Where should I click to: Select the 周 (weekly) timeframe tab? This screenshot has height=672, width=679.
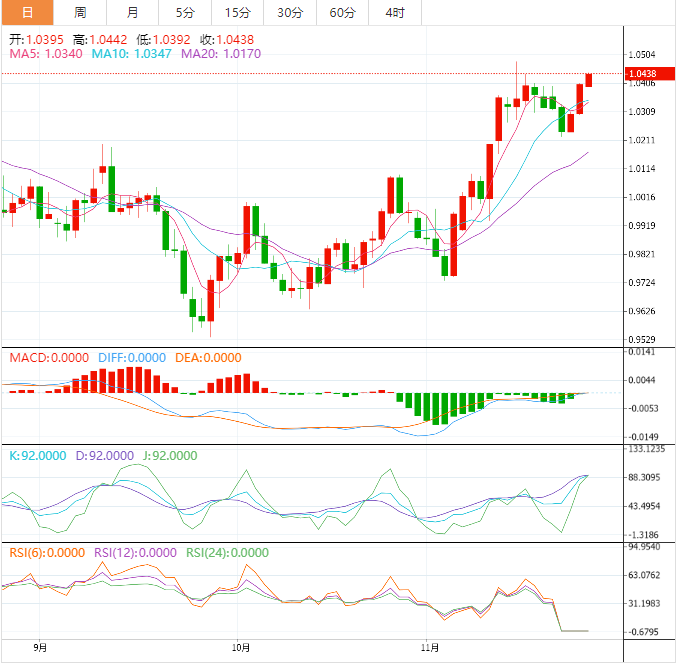pyautogui.click(x=80, y=13)
